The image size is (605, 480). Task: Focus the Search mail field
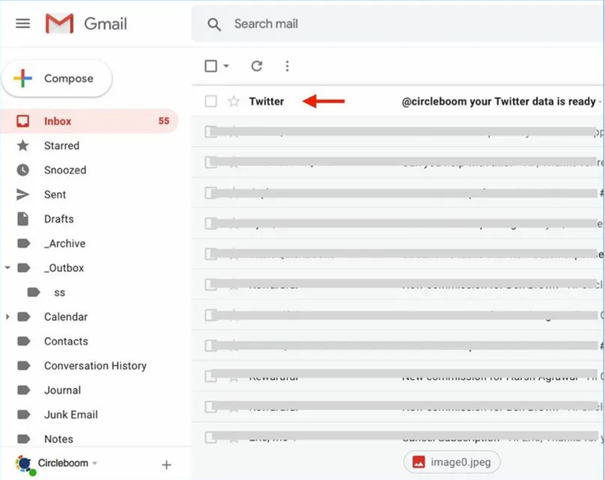397,24
